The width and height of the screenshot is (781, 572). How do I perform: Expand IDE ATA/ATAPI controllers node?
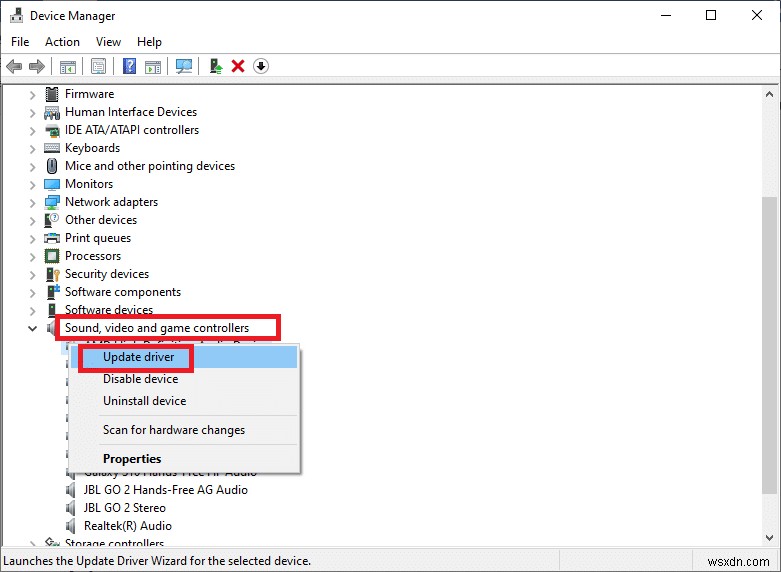coord(32,131)
